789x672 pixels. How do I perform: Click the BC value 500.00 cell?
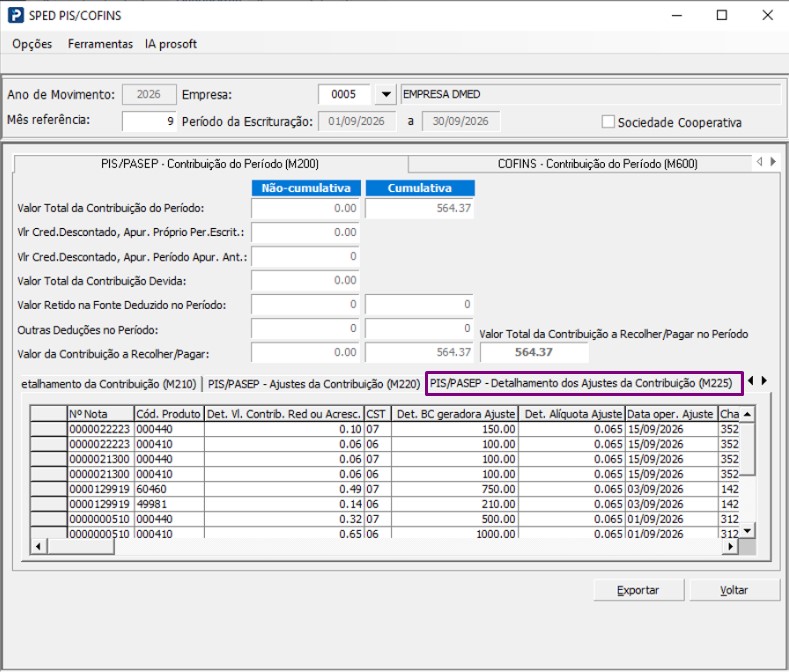point(455,519)
